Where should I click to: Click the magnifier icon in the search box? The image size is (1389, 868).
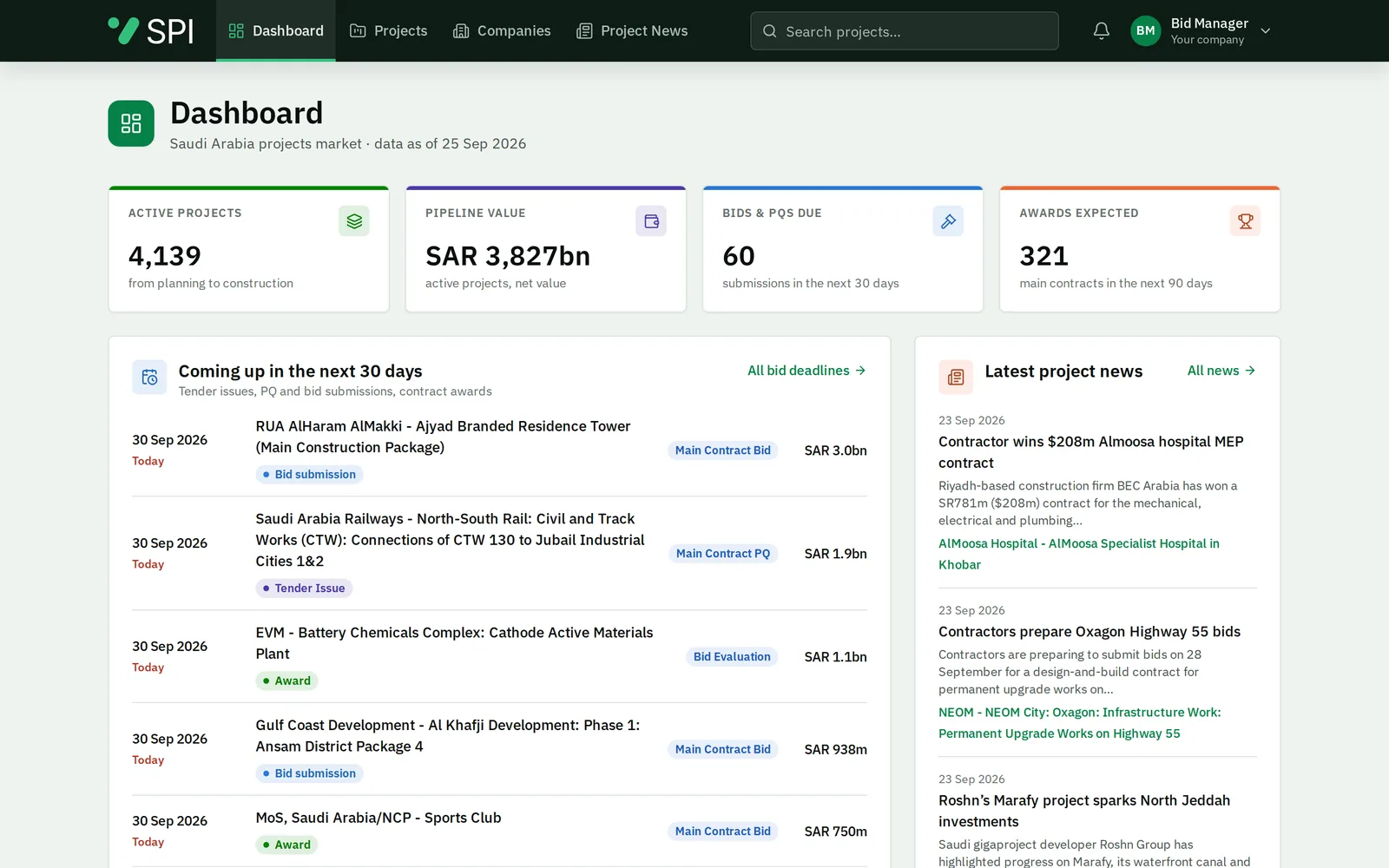click(769, 31)
